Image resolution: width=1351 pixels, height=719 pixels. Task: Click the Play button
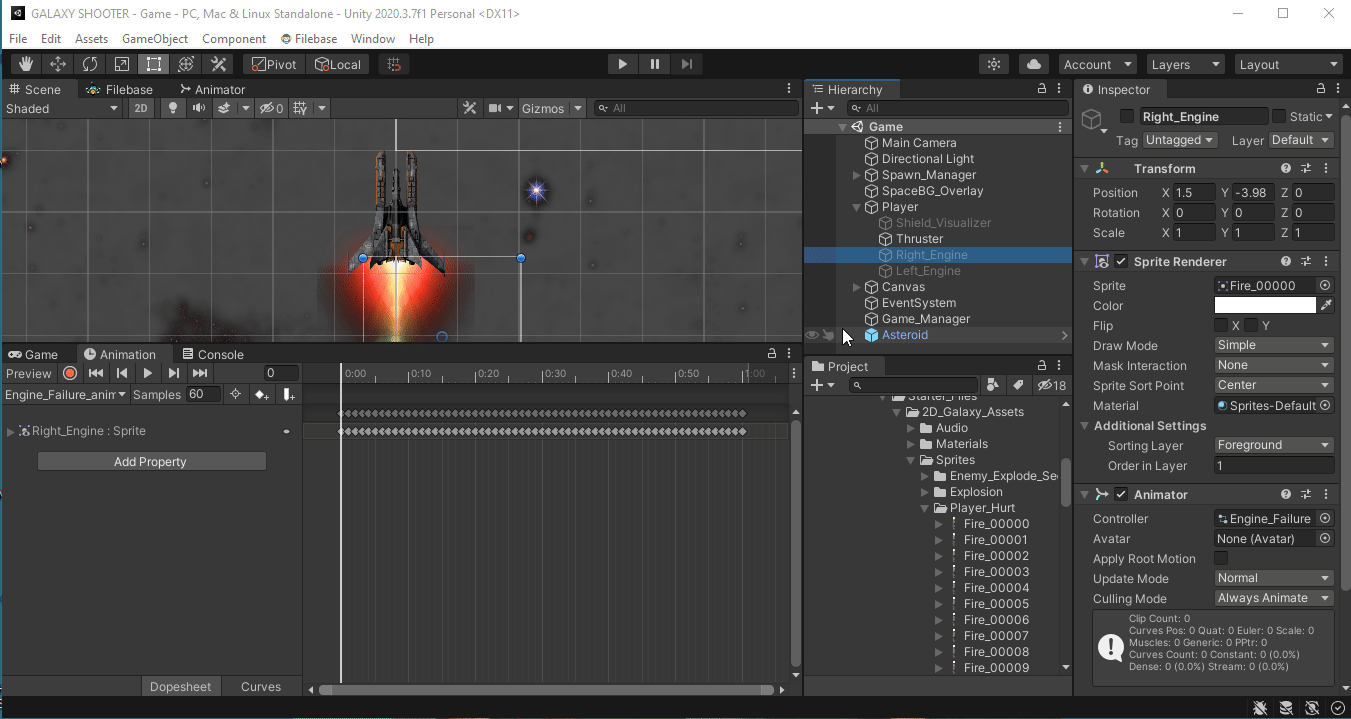coord(622,64)
